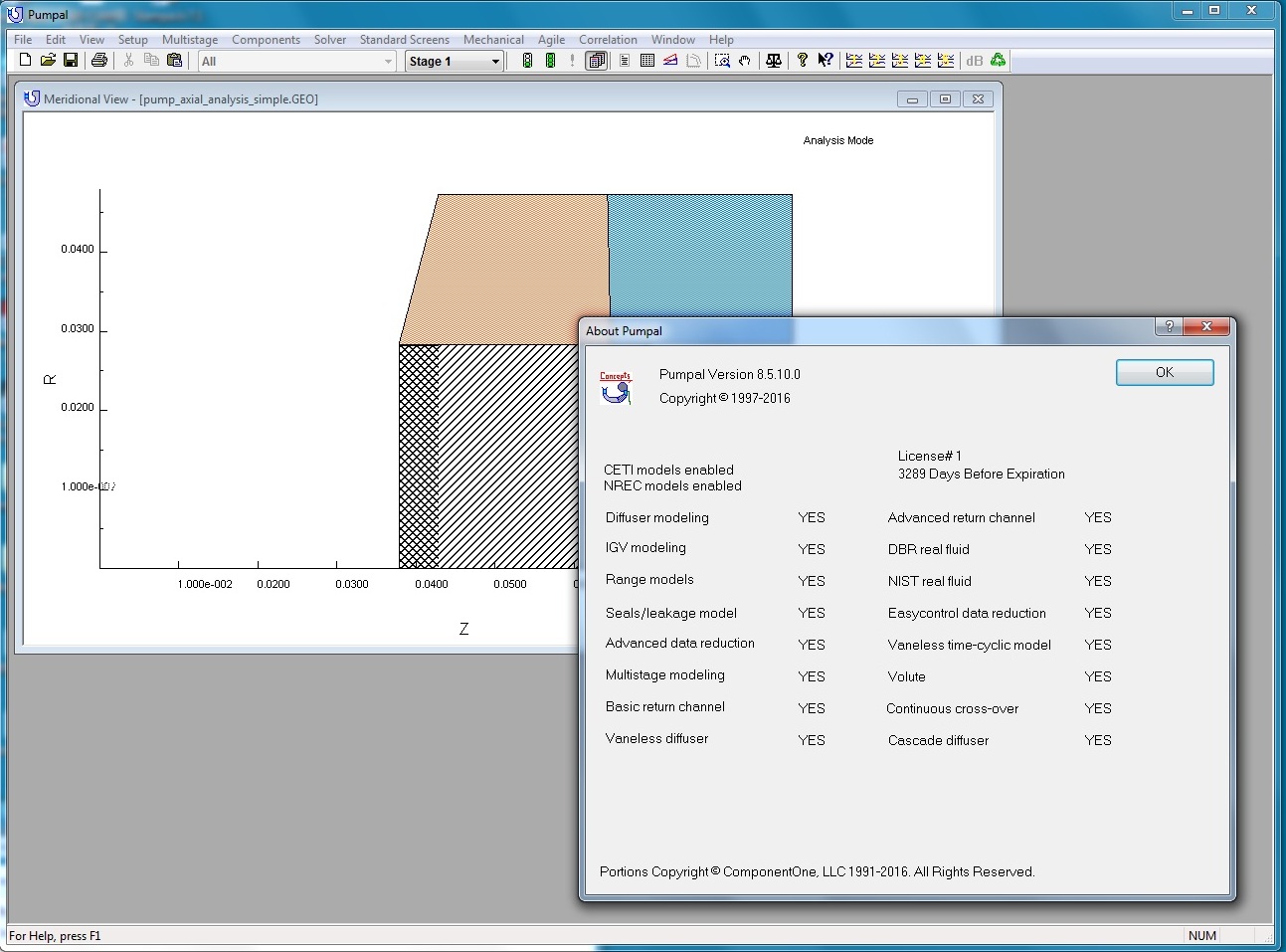The height and width of the screenshot is (952, 1286).
Task: Click the exclamation mark toolbar icon
Action: click(573, 61)
